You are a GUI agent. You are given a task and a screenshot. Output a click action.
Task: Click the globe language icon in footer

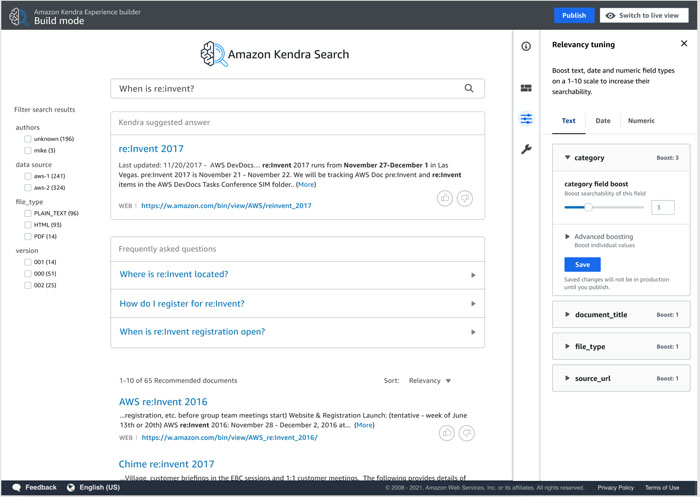(71, 487)
